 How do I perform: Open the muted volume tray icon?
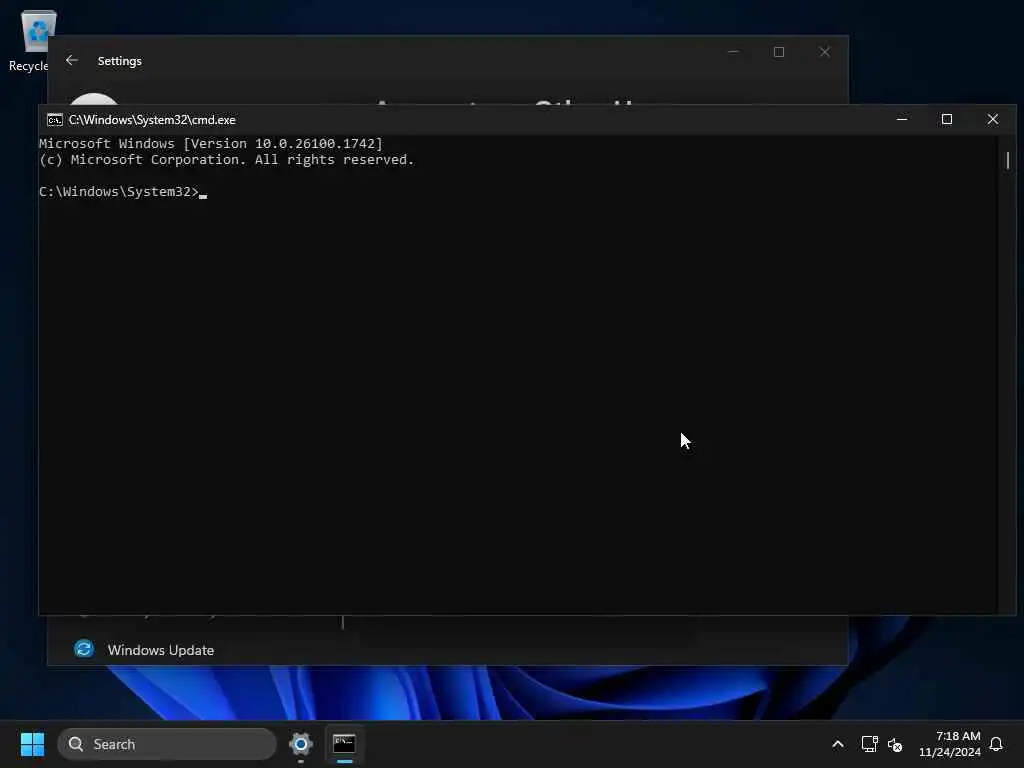(895, 744)
